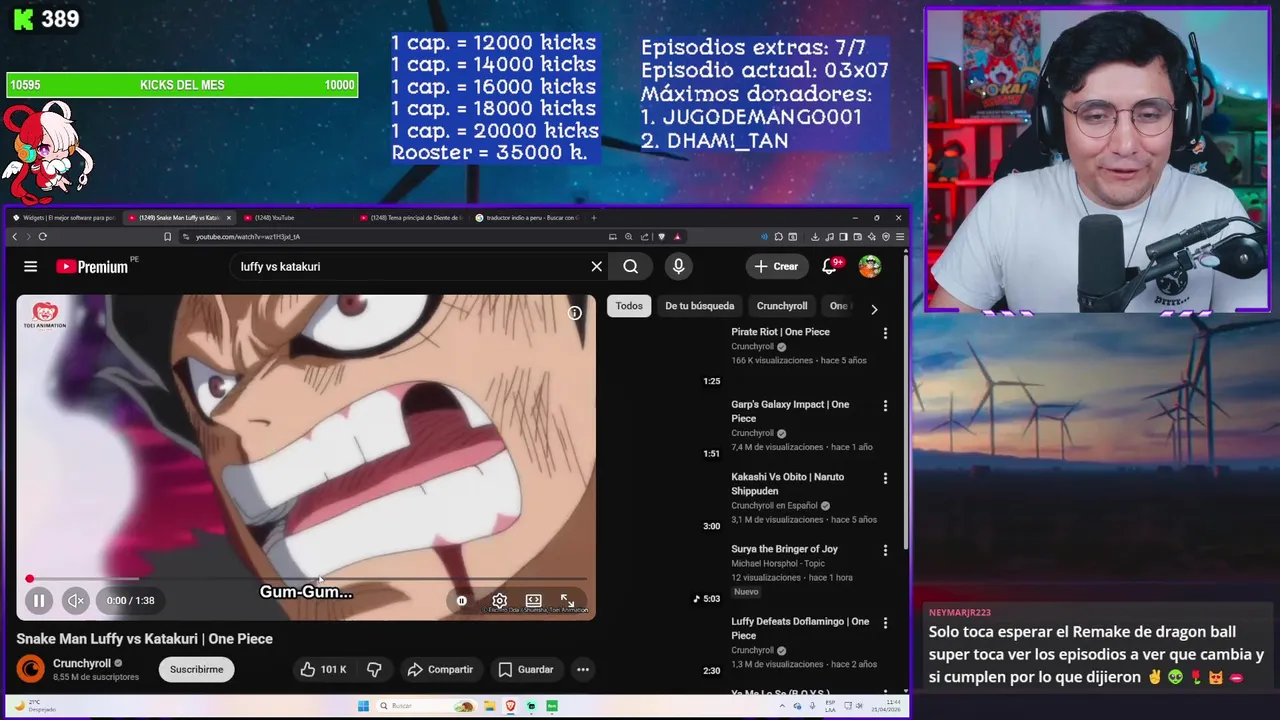The height and width of the screenshot is (720, 1280).
Task: Reload the current browser page
Action: pos(42,237)
